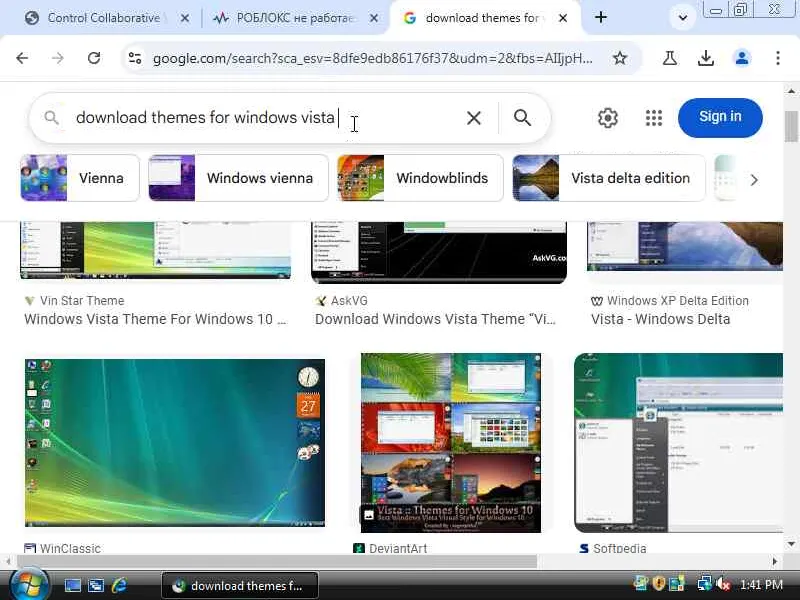Click the Vin Star Theme source label

pos(82,301)
